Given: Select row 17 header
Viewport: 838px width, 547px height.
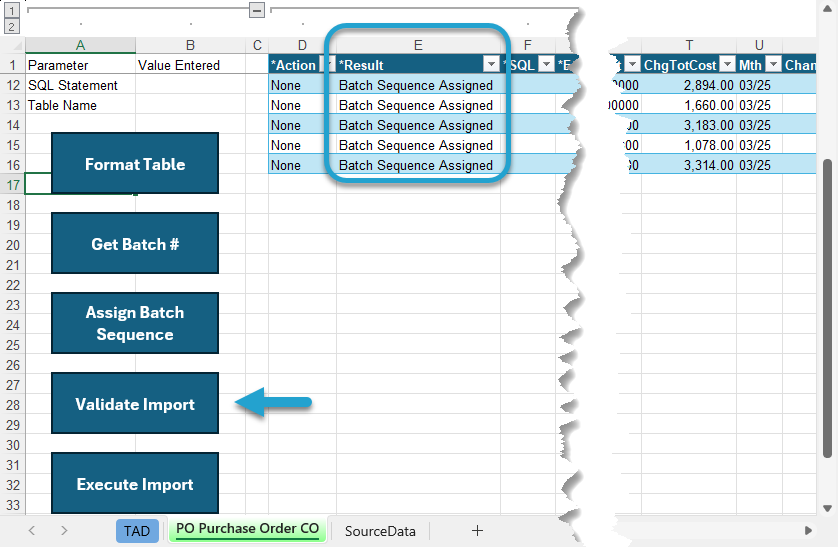Looking at the screenshot, I should (13, 185).
